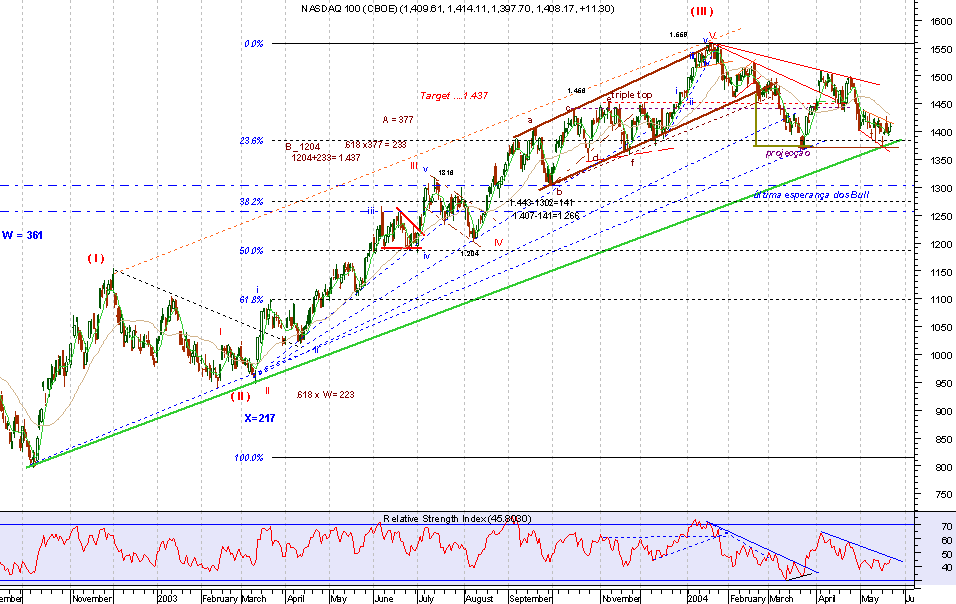Click the NASDAQ 100 (CBOE) chart title
Screen dimensions: 956x604
(457, 9)
